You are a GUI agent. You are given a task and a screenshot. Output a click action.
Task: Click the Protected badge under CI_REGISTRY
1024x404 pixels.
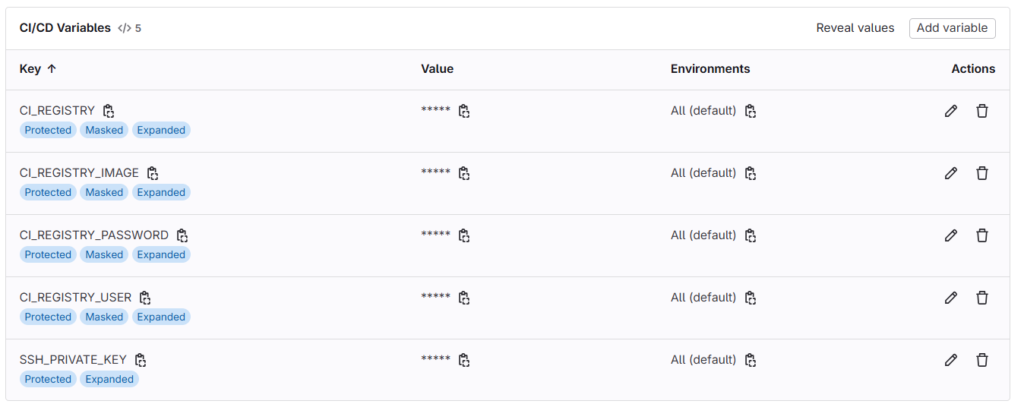(48, 130)
